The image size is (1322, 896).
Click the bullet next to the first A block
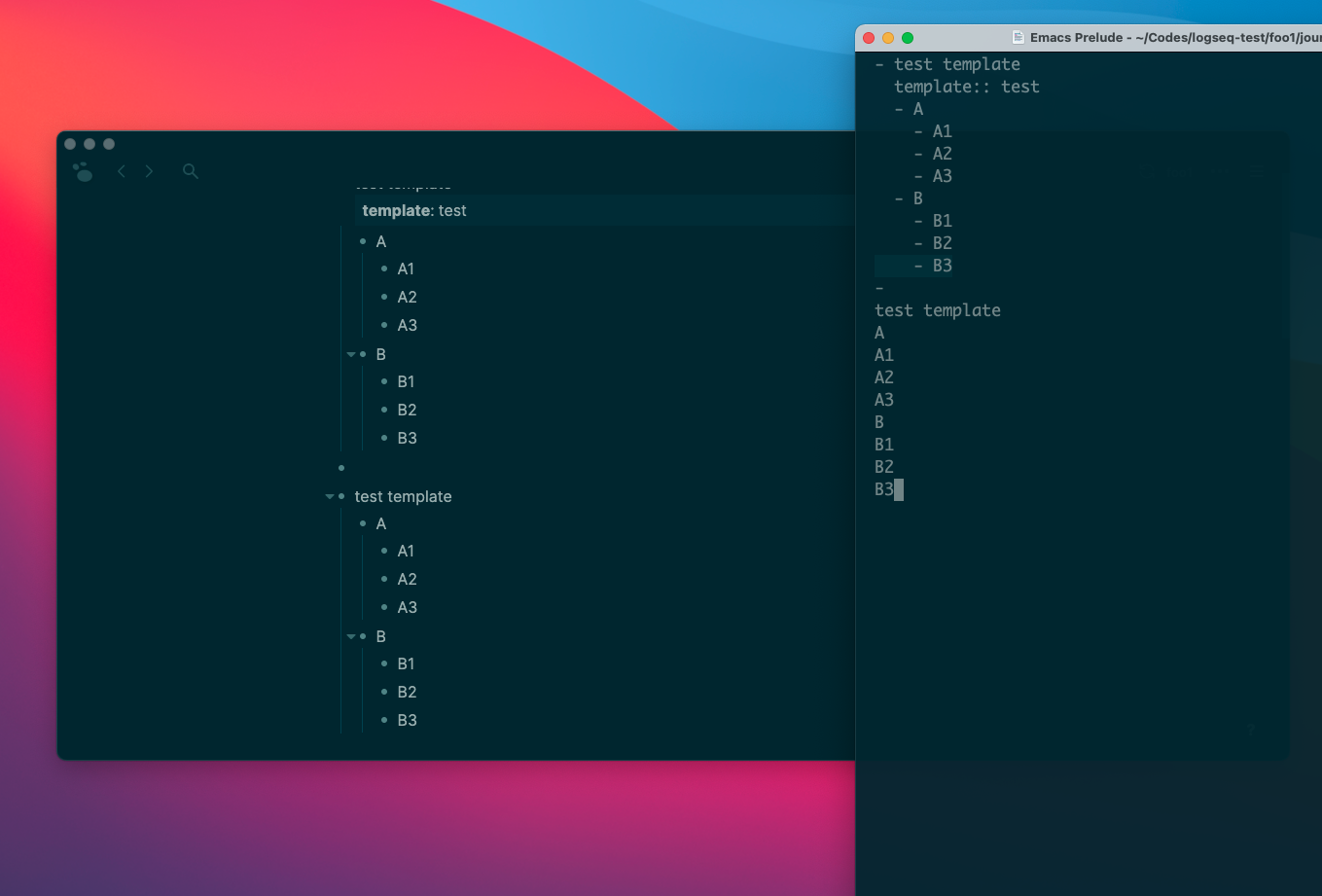pyautogui.click(x=364, y=241)
